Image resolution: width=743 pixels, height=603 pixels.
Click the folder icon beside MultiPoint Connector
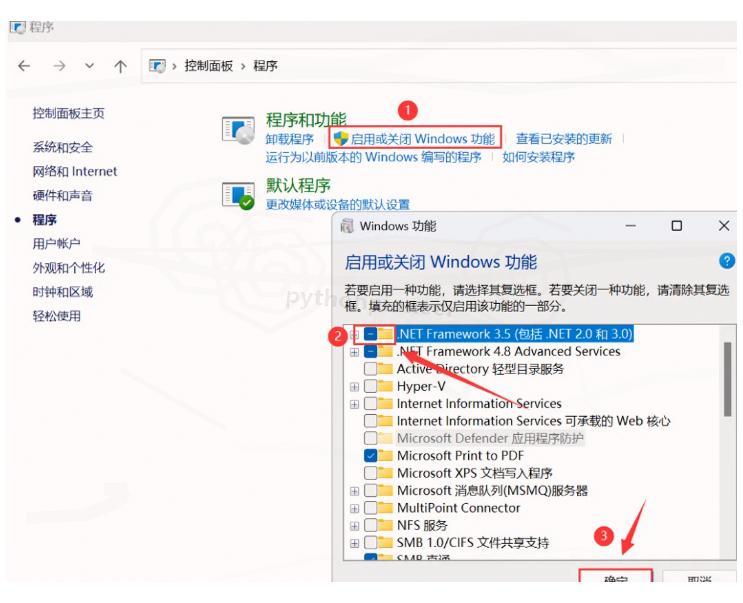[385, 508]
